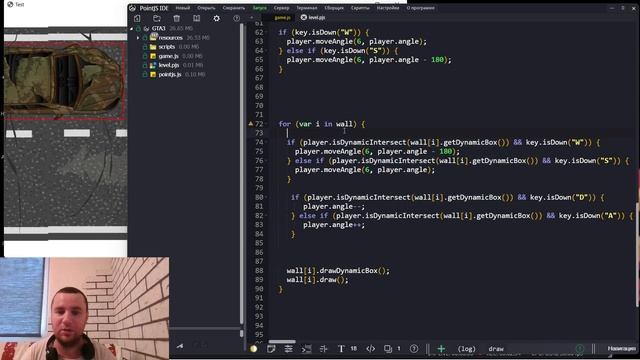Image resolution: width=640 pixels, height=360 pixels.
Task: Click line number 88 in the gutter
Action: (259, 271)
